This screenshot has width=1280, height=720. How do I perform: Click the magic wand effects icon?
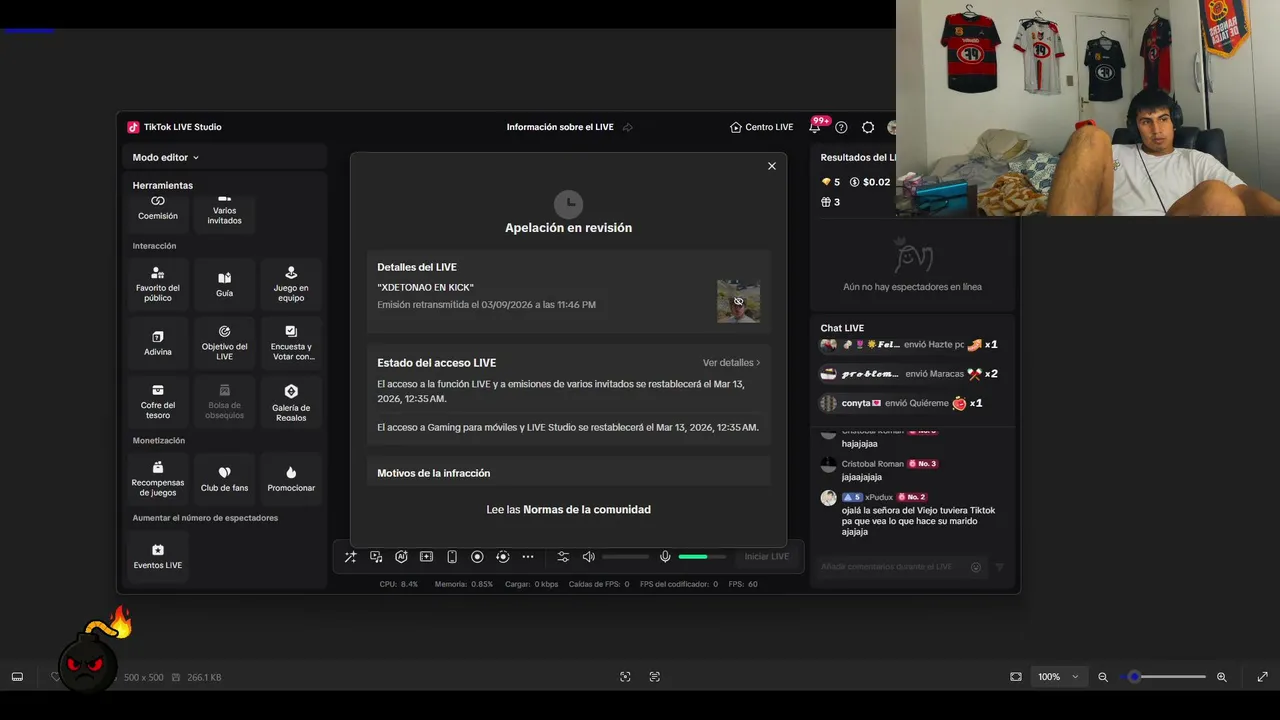350,557
